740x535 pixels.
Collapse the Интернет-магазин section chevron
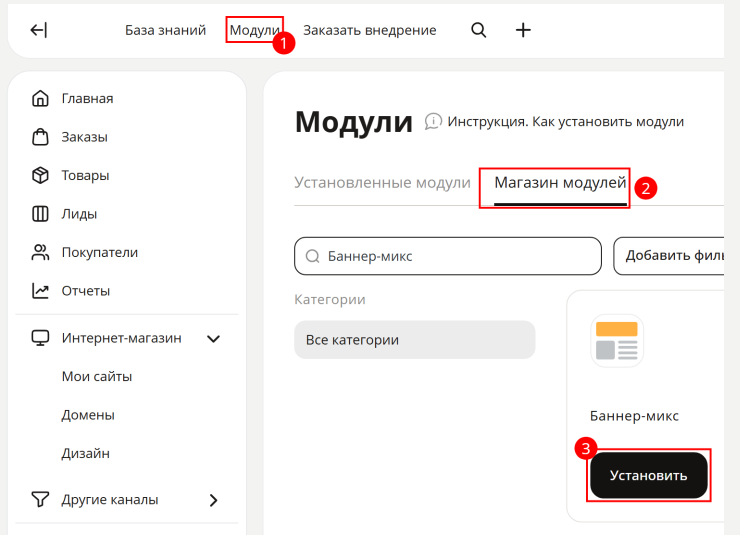(x=213, y=339)
